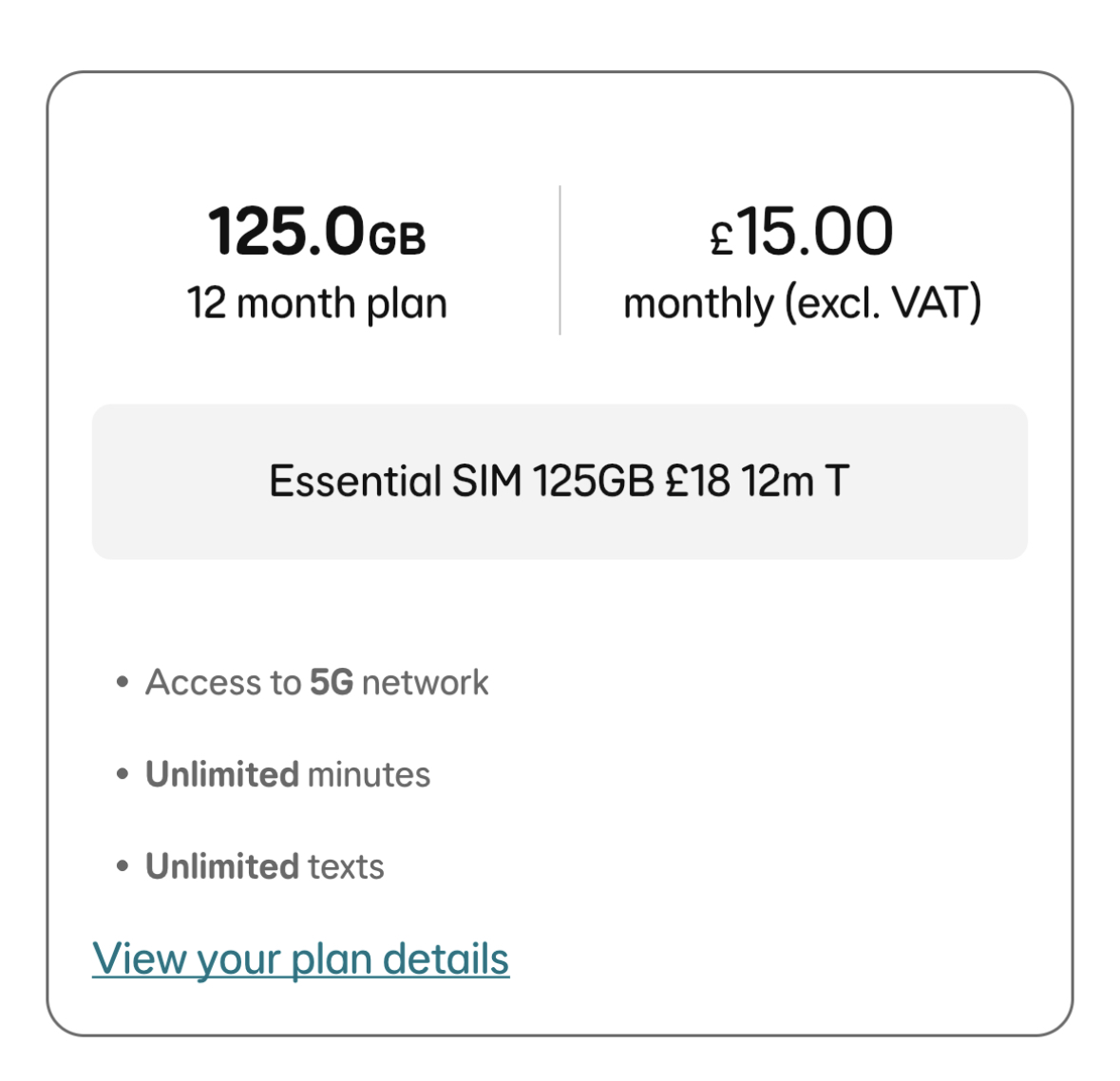Screen dimensions: 1120x1081
Task: Select the 12 month plan label
Action: pos(316,304)
